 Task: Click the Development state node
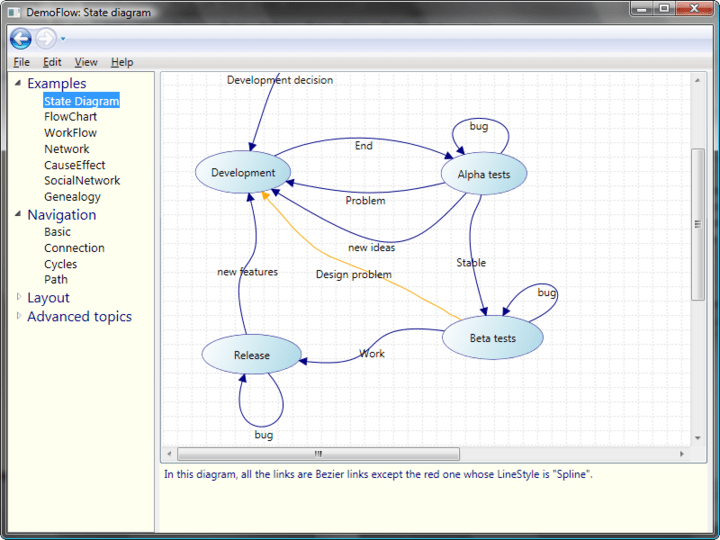pyautogui.click(x=243, y=173)
